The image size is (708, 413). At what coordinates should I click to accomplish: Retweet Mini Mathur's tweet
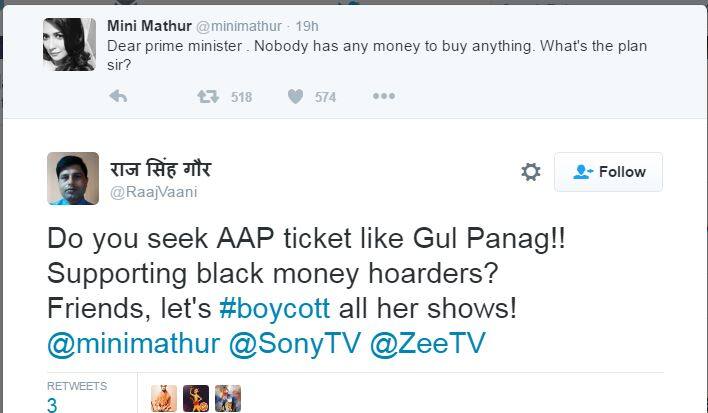click(x=208, y=97)
